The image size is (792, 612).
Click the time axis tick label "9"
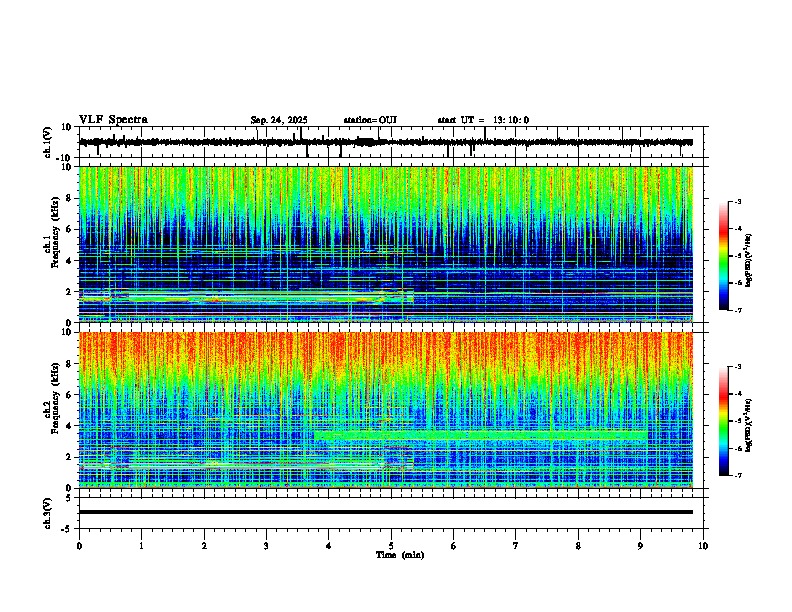click(x=640, y=546)
